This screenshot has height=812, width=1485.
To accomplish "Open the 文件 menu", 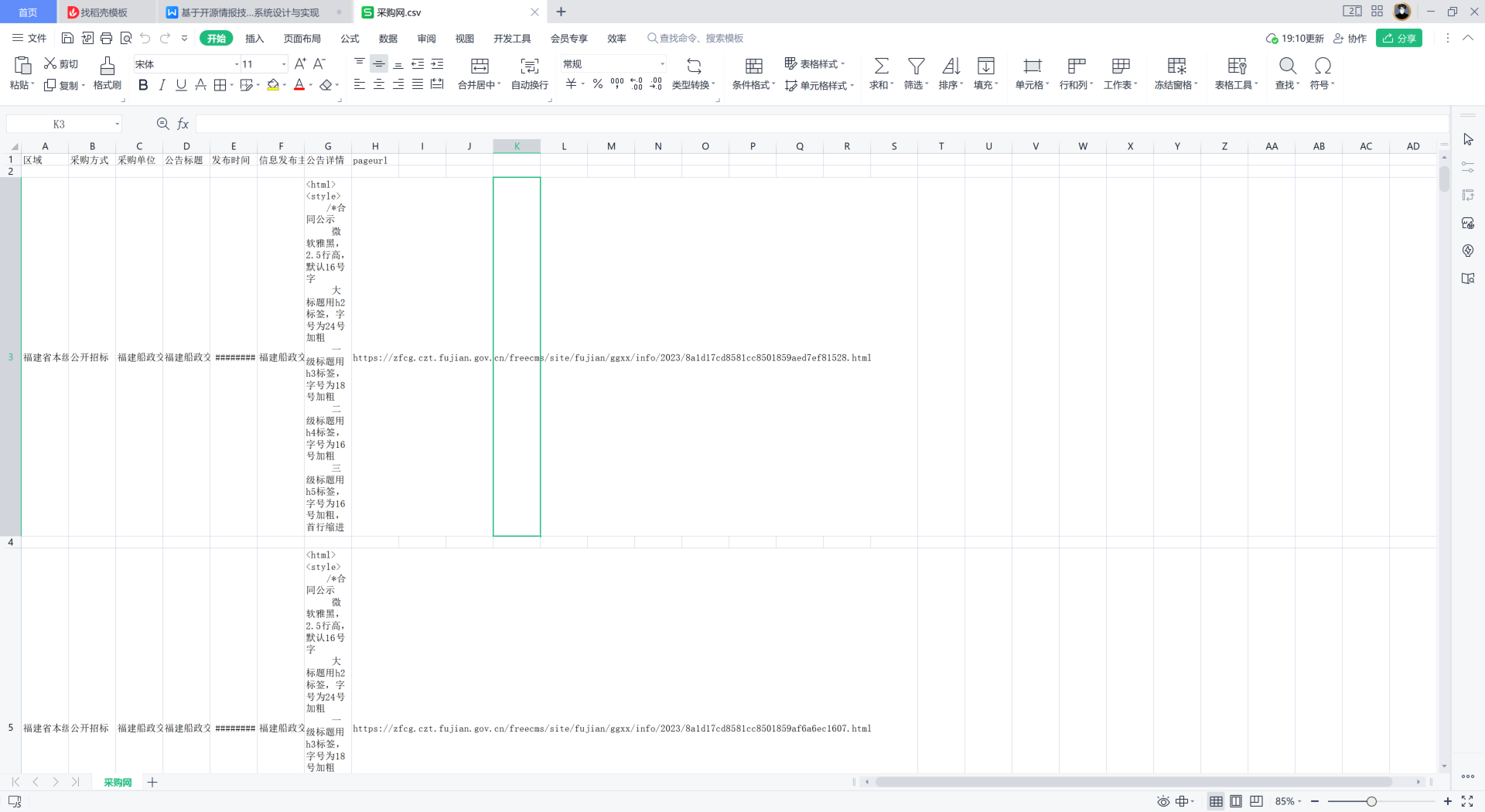I will click(x=29, y=38).
